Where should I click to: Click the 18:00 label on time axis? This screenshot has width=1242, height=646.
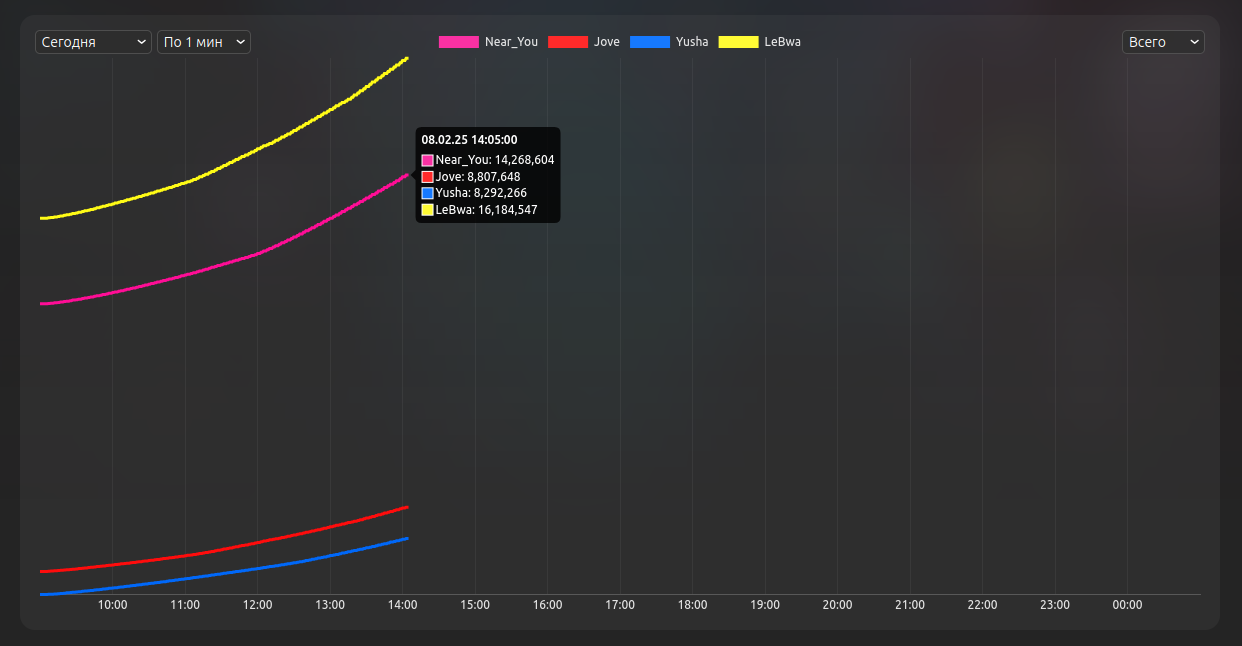tap(692, 605)
